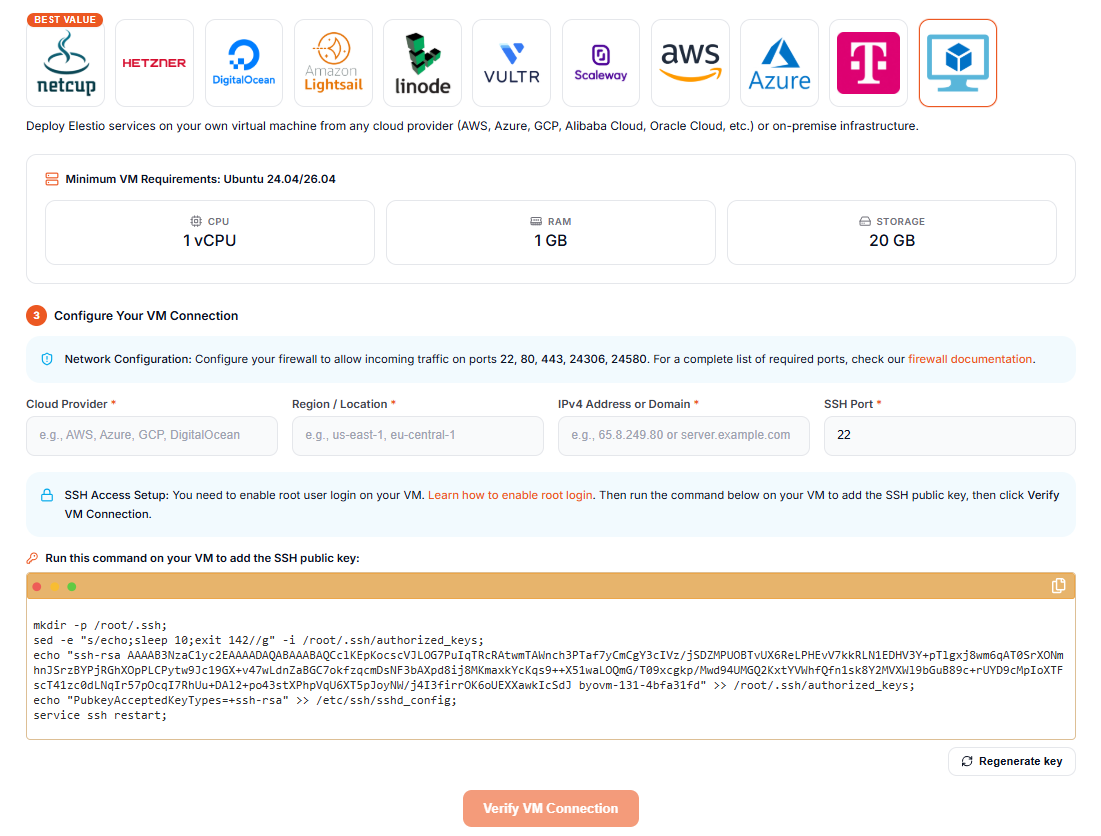The width and height of the screenshot is (1101, 836).
Task: Select the Scaleway provider logo
Action: click(600, 63)
